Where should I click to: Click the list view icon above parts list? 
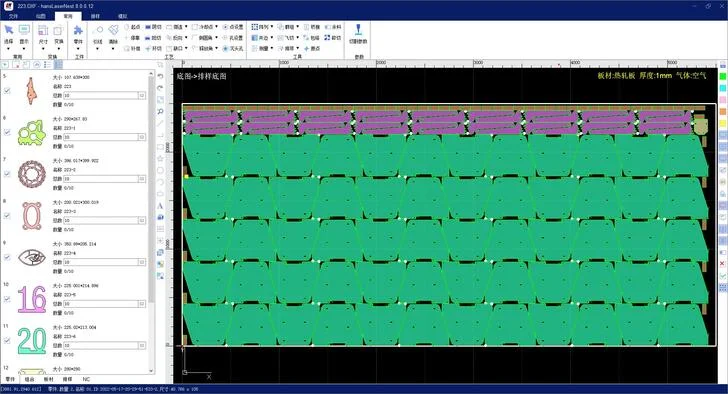(47, 65)
